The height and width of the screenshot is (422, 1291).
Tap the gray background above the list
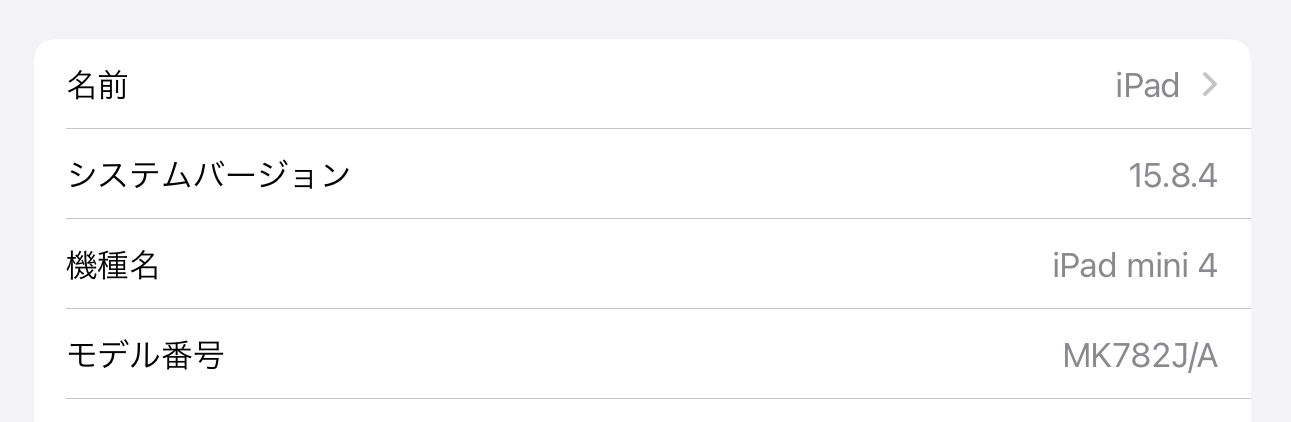[x=640, y=18]
